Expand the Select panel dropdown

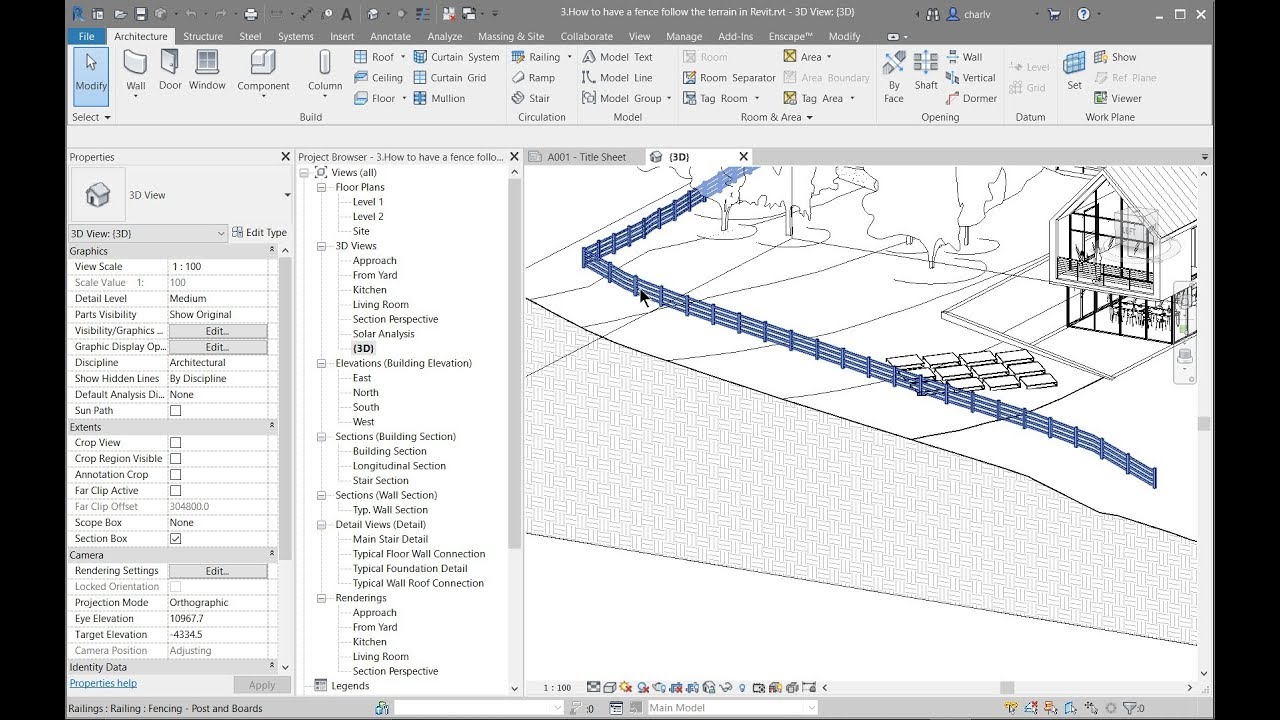91,117
